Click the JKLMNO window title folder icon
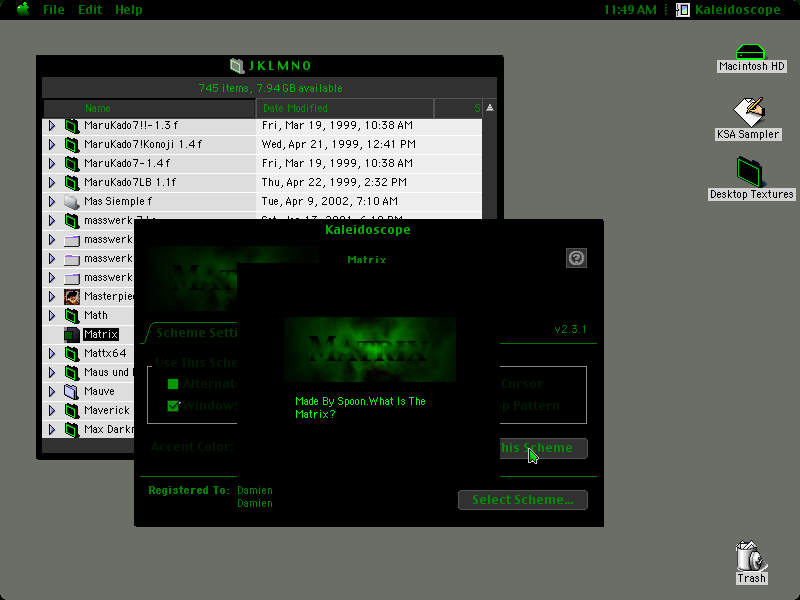 pos(237,66)
